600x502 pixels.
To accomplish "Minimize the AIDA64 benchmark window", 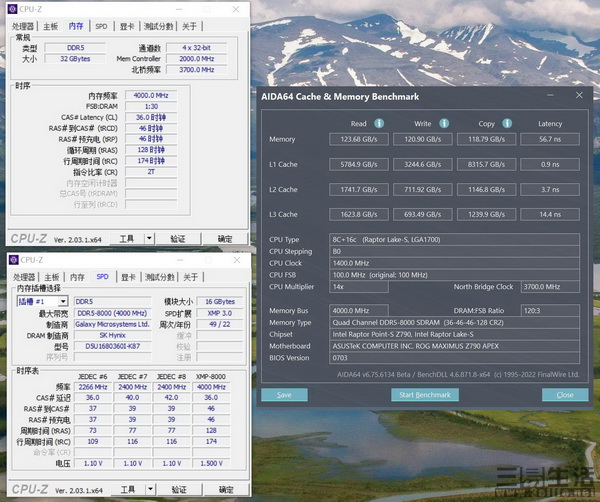I will tap(551, 95).
